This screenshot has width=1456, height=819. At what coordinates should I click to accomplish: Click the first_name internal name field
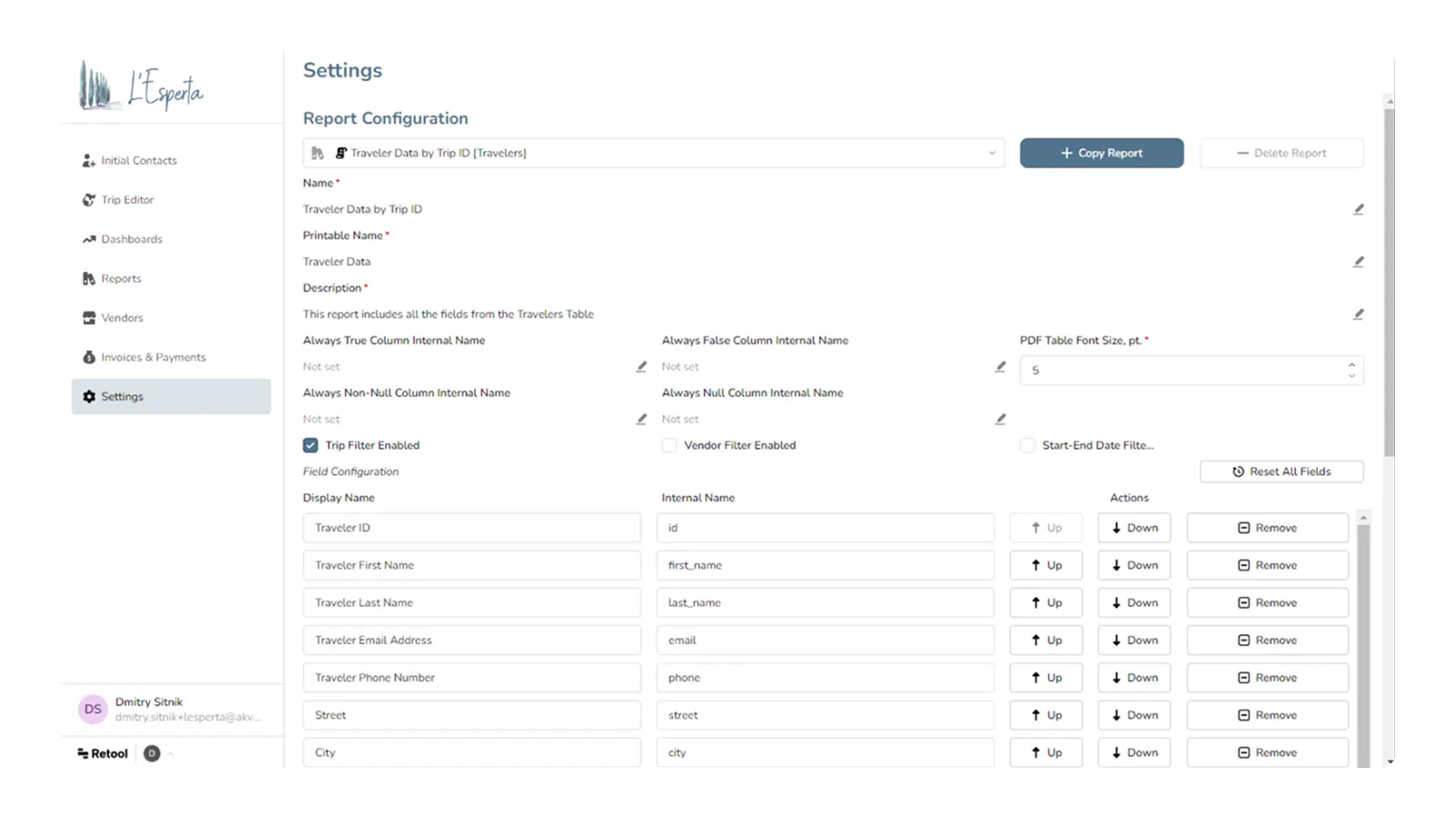click(825, 565)
